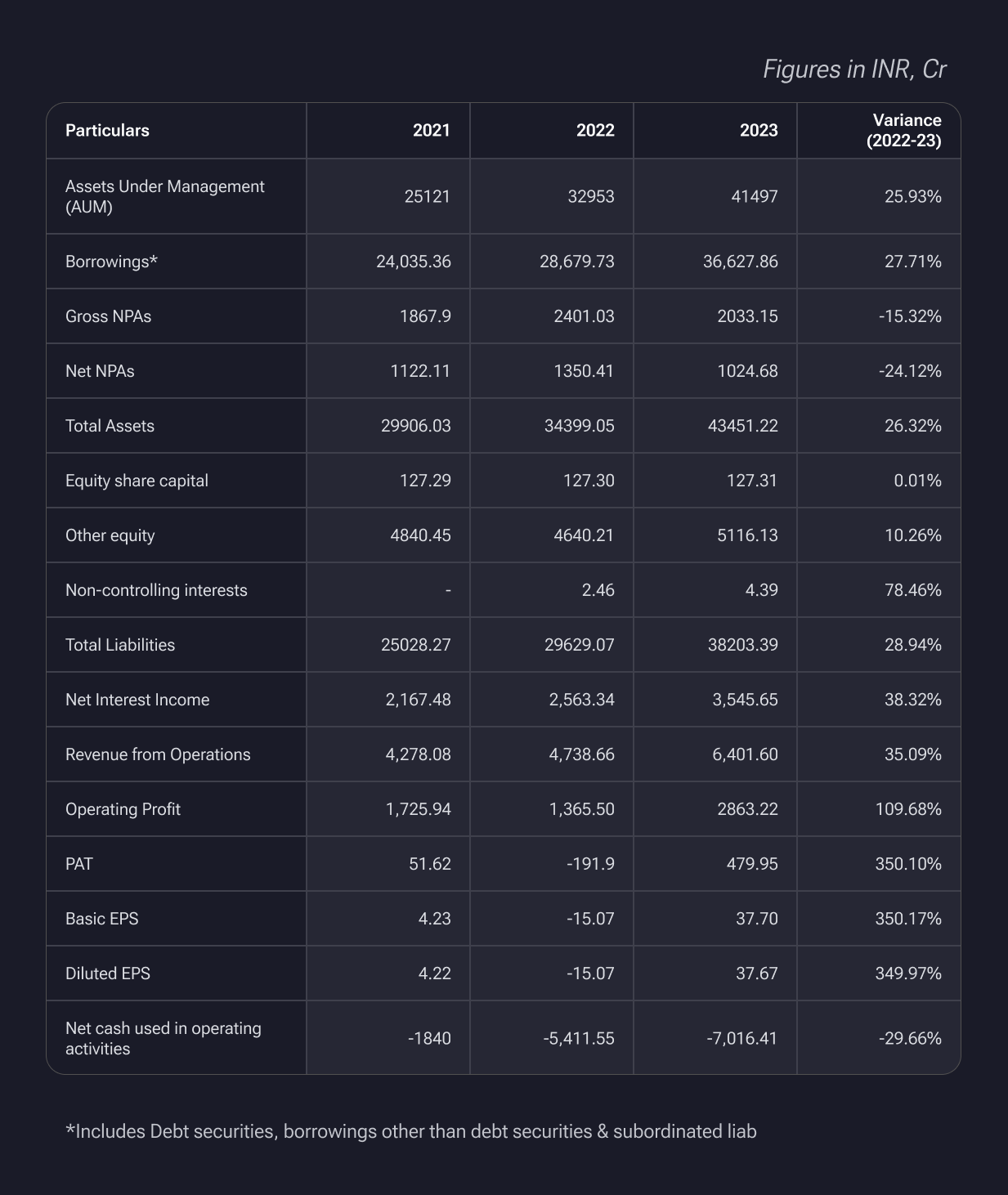Click Operating Profit variance 109.68%
The height and width of the screenshot is (1195, 1008).
908,809
